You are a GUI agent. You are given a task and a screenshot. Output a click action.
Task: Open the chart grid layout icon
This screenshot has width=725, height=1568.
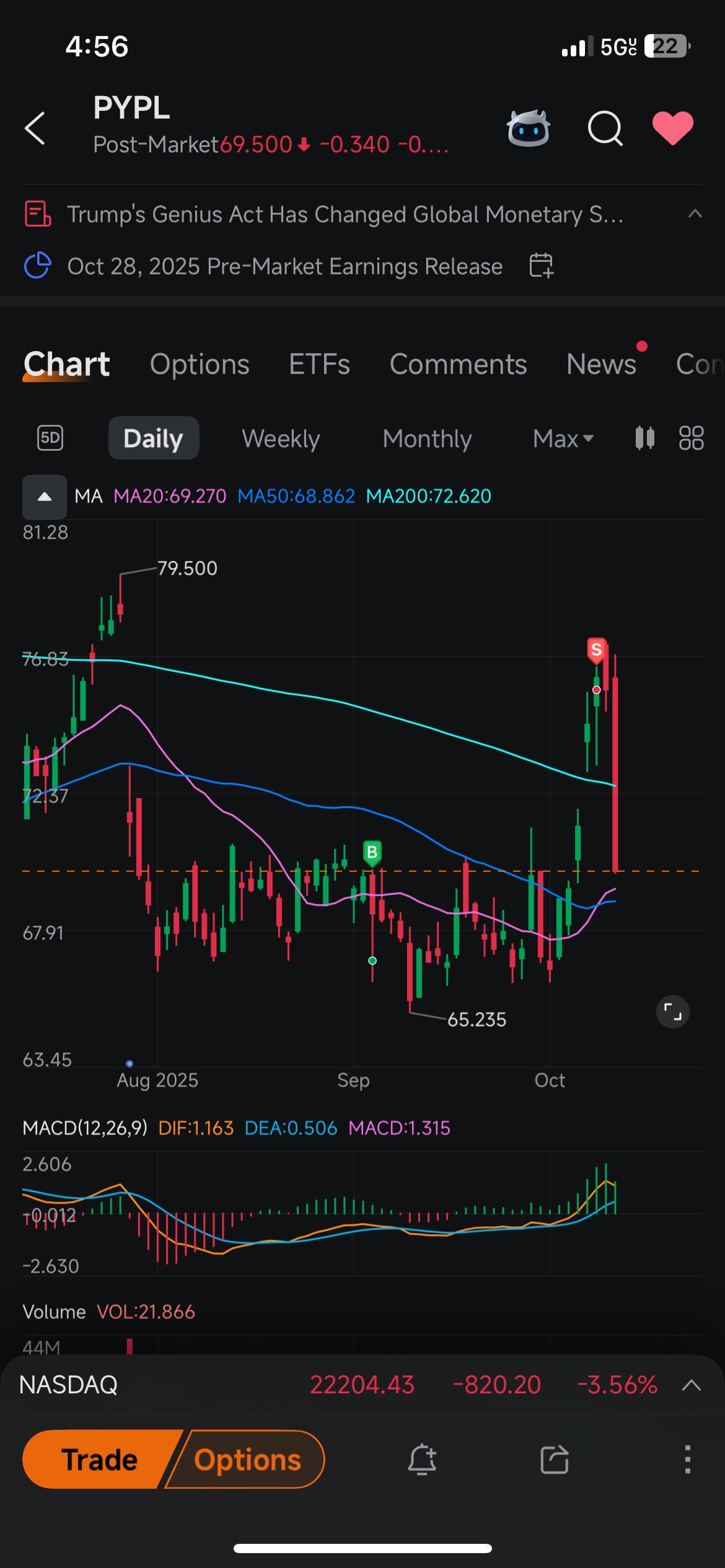point(692,438)
